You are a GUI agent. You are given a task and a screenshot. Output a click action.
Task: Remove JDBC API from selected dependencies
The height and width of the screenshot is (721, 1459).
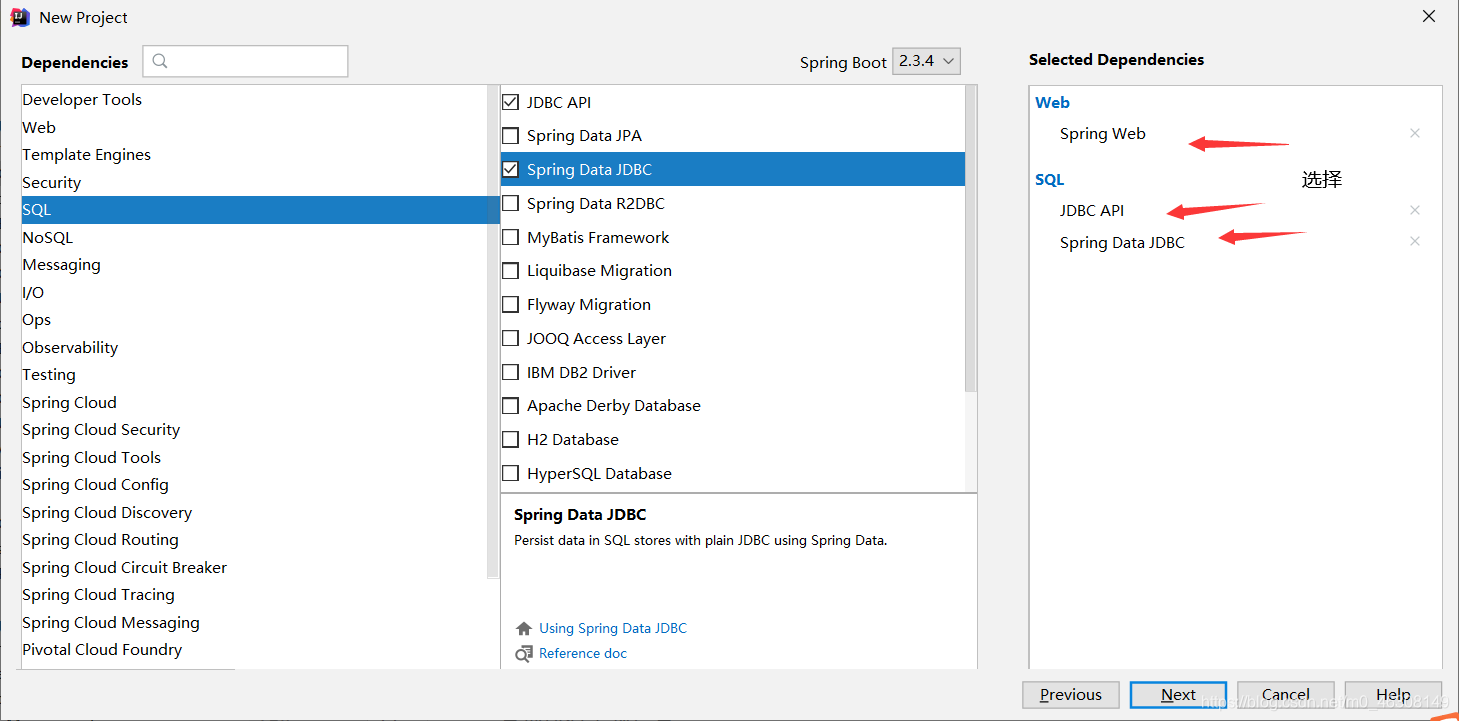pyautogui.click(x=1414, y=210)
